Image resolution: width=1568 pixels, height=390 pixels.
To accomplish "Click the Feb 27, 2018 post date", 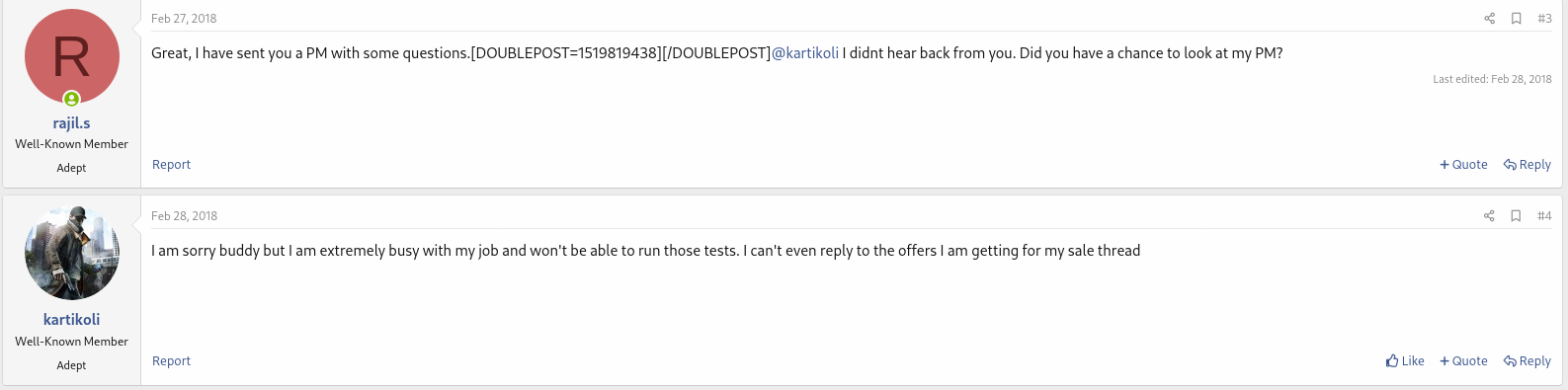I will pyautogui.click(x=184, y=19).
